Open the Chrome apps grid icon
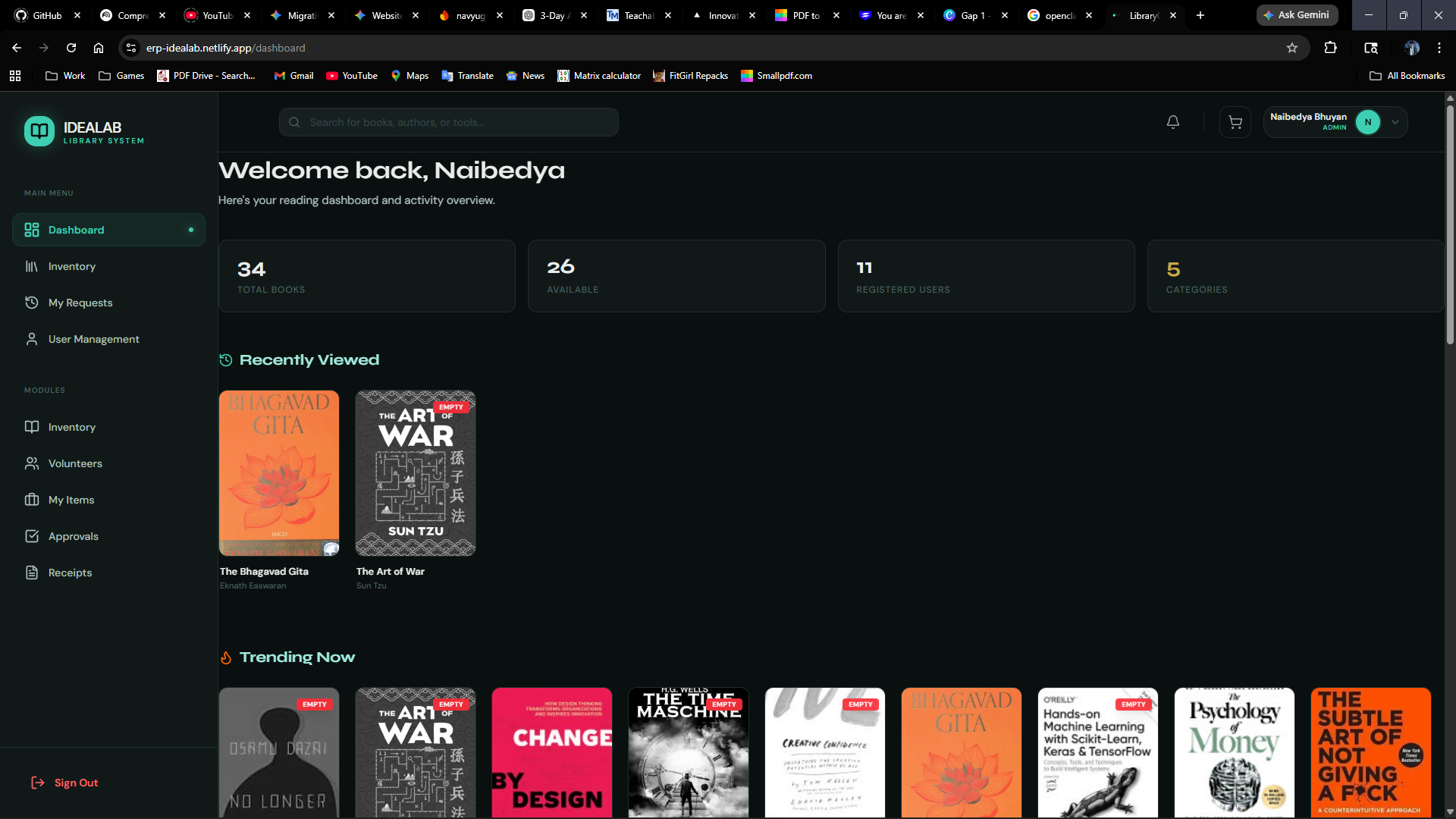1456x819 pixels. coord(15,76)
